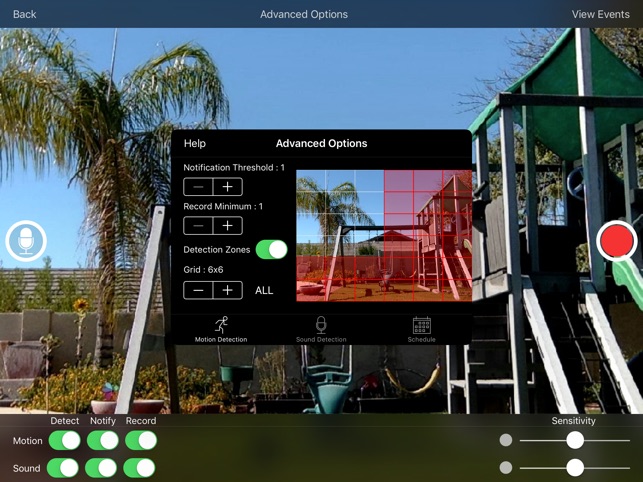Tap the microphone talk button
The image size is (643, 482).
(26, 241)
